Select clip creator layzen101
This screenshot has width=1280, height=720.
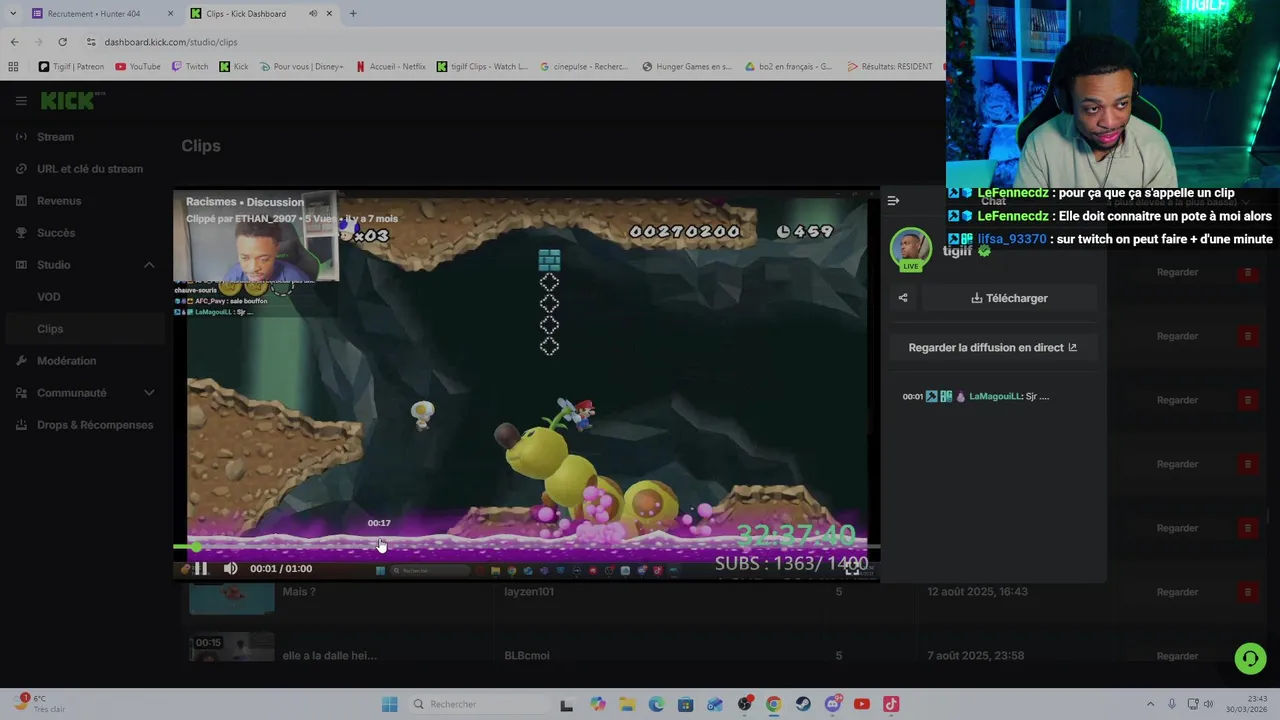(x=529, y=592)
